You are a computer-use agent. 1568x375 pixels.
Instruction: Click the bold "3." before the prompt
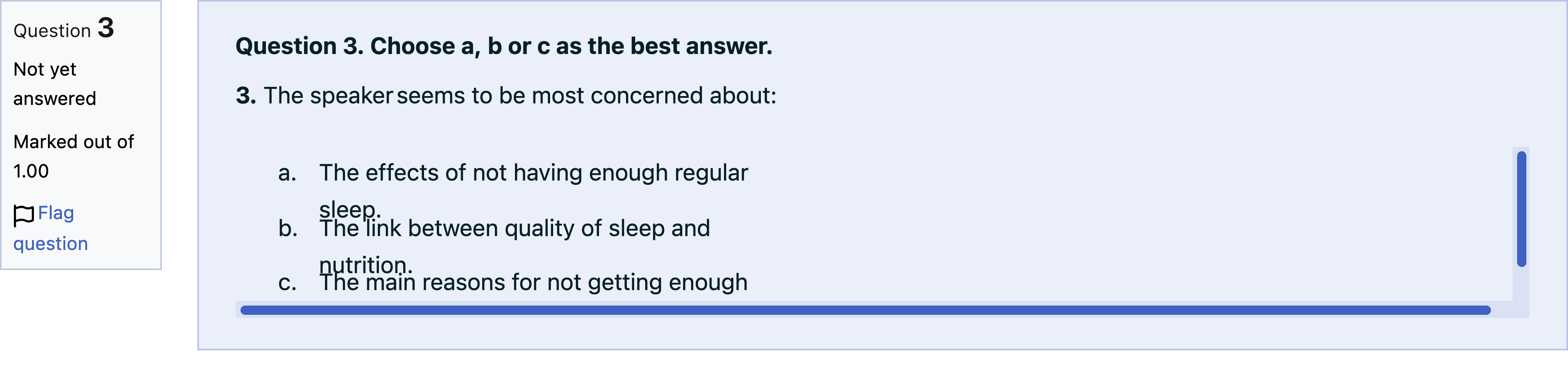[246, 96]
